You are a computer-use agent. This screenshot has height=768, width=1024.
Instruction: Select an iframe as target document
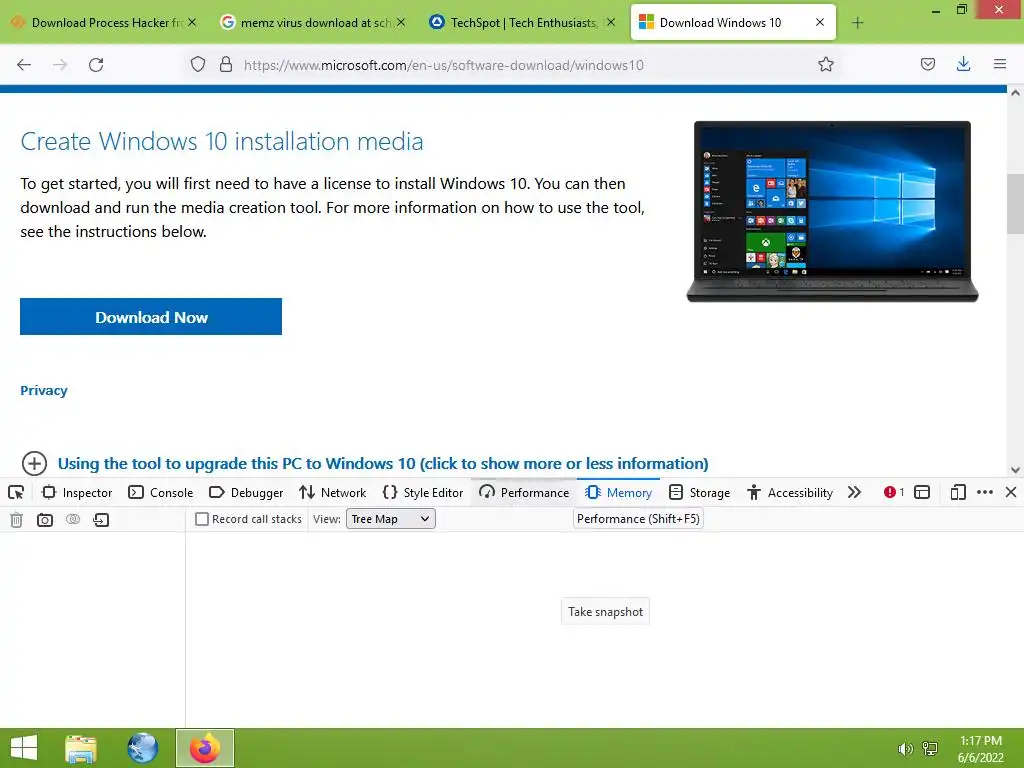921,492
